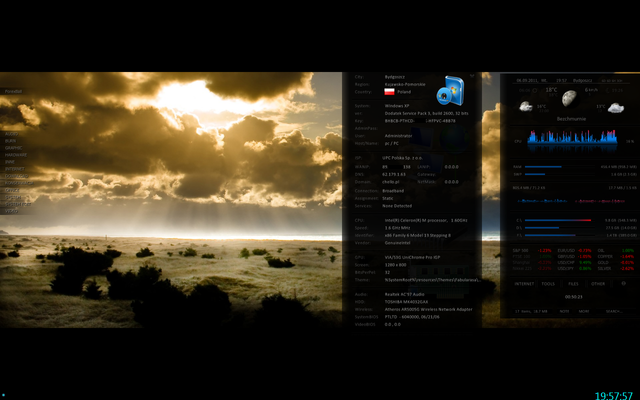Click the chello.pl domain value
Screen dimensions: 640x400
tap(391, 182)
